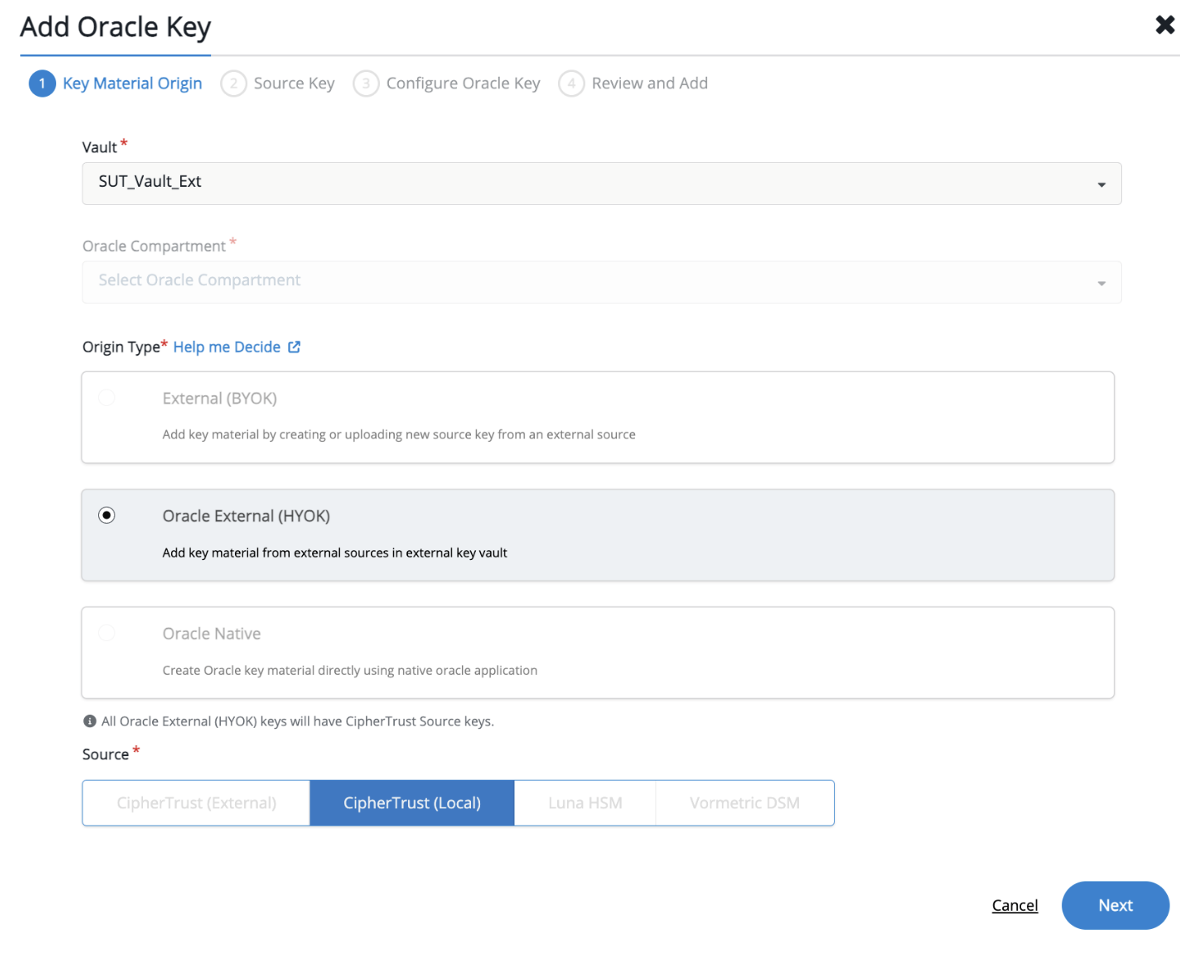Expand the Vault dropdown arrow
This screenshot has height=954, width=1180.
(1101, 184)
